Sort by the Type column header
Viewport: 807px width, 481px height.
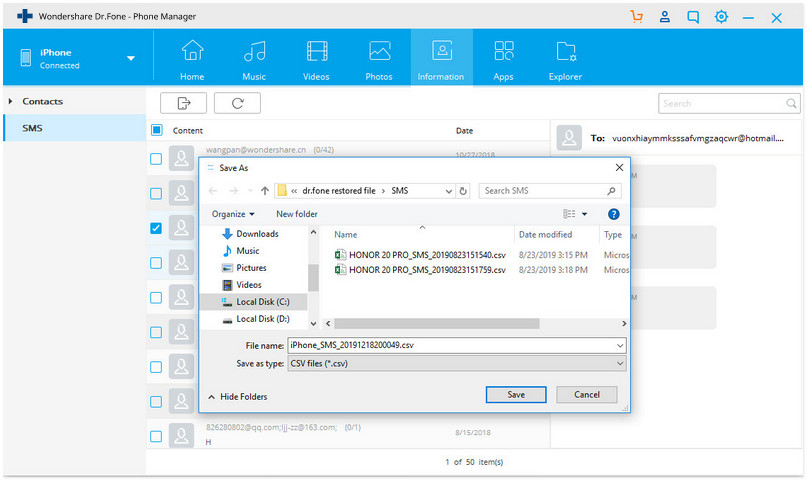pos(614,235)
